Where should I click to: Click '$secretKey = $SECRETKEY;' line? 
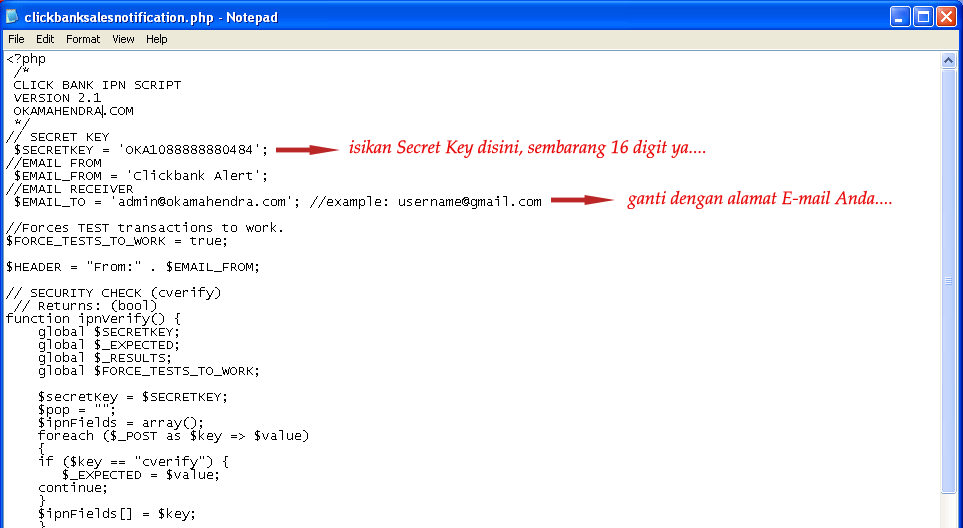click(133, 397)
